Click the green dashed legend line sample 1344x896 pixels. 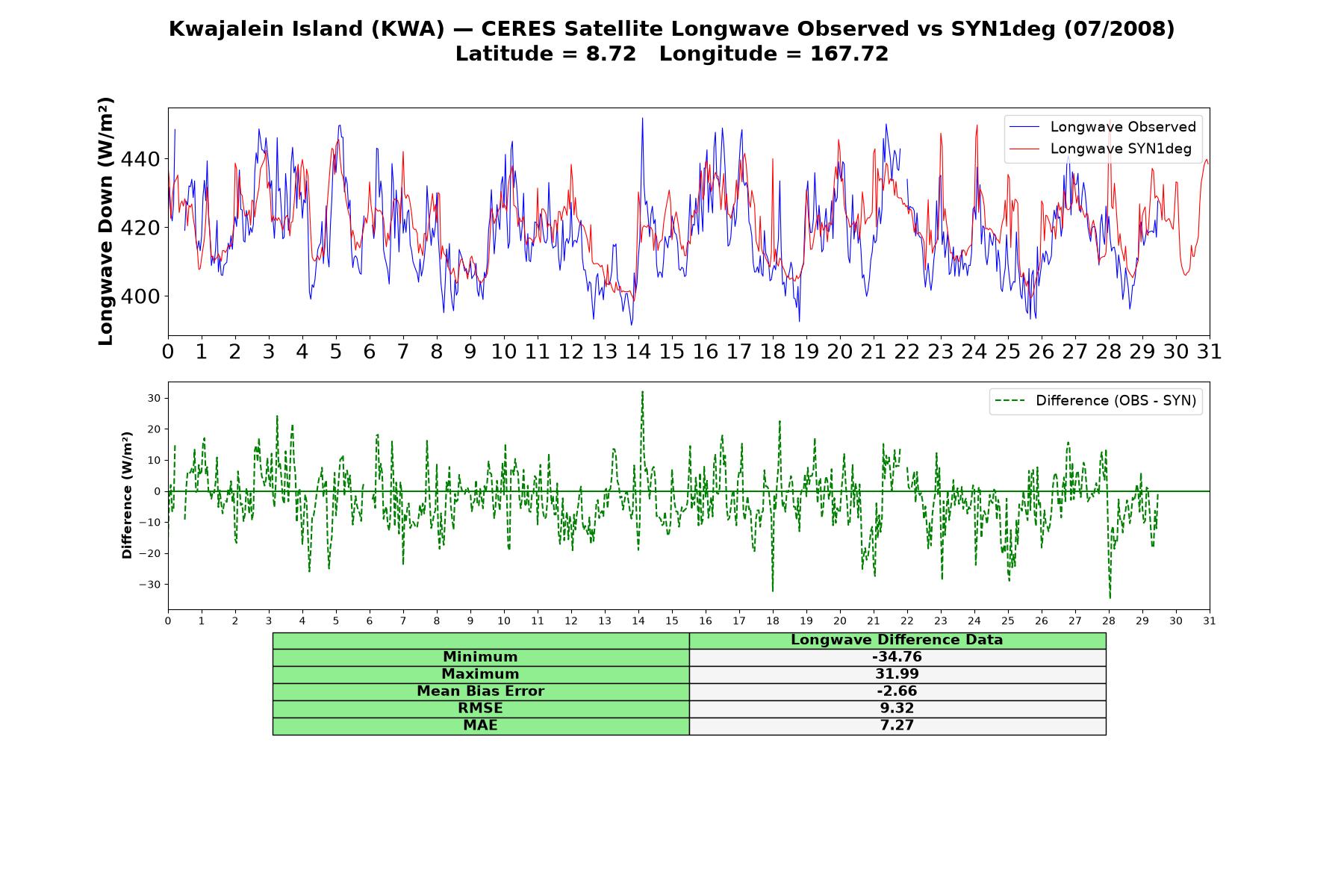1009,401
